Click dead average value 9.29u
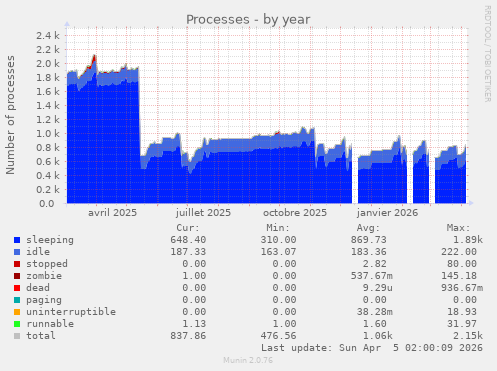This screenshot has width=497, height=371. 377,288
